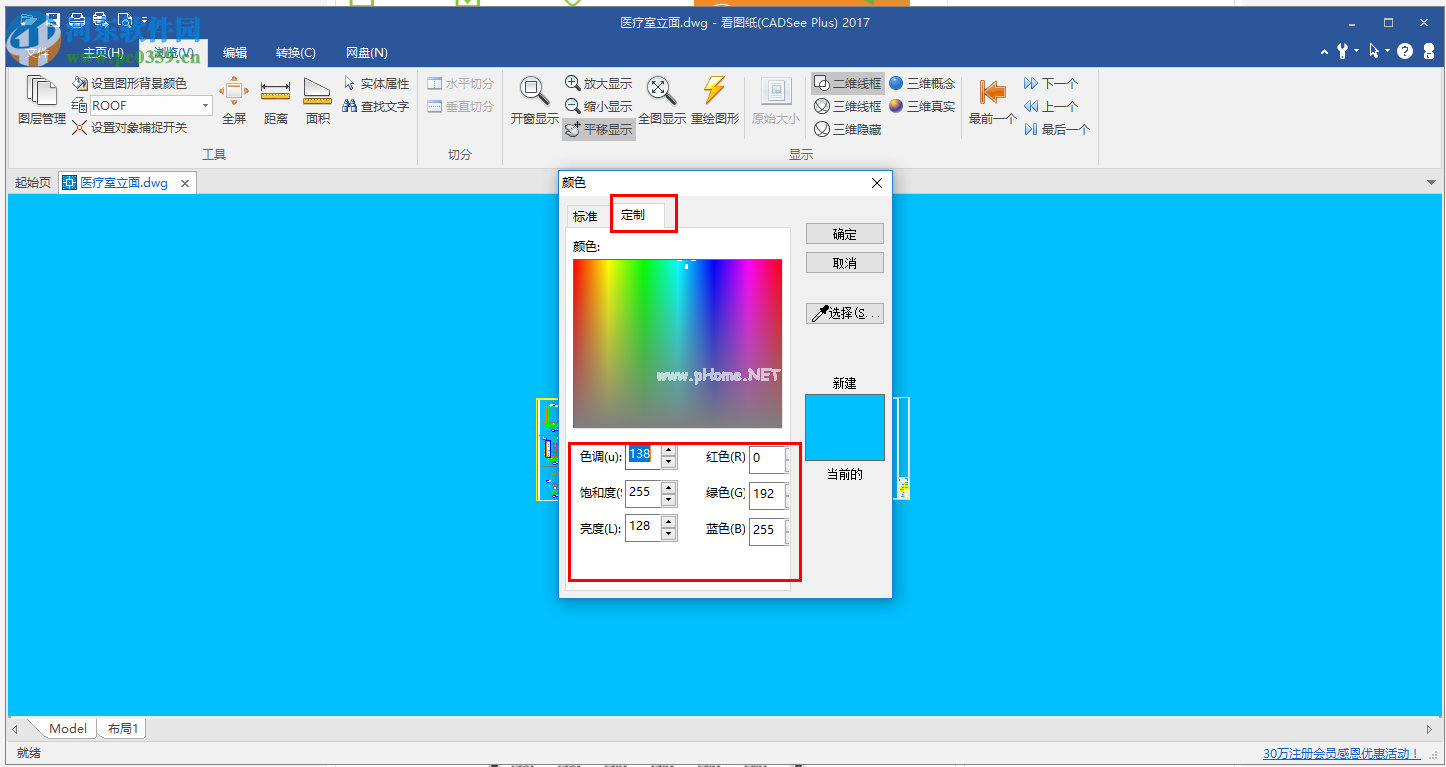
Task: Open 30万注册会员感恩优惠活动 link
Action: coord(1341,754)
